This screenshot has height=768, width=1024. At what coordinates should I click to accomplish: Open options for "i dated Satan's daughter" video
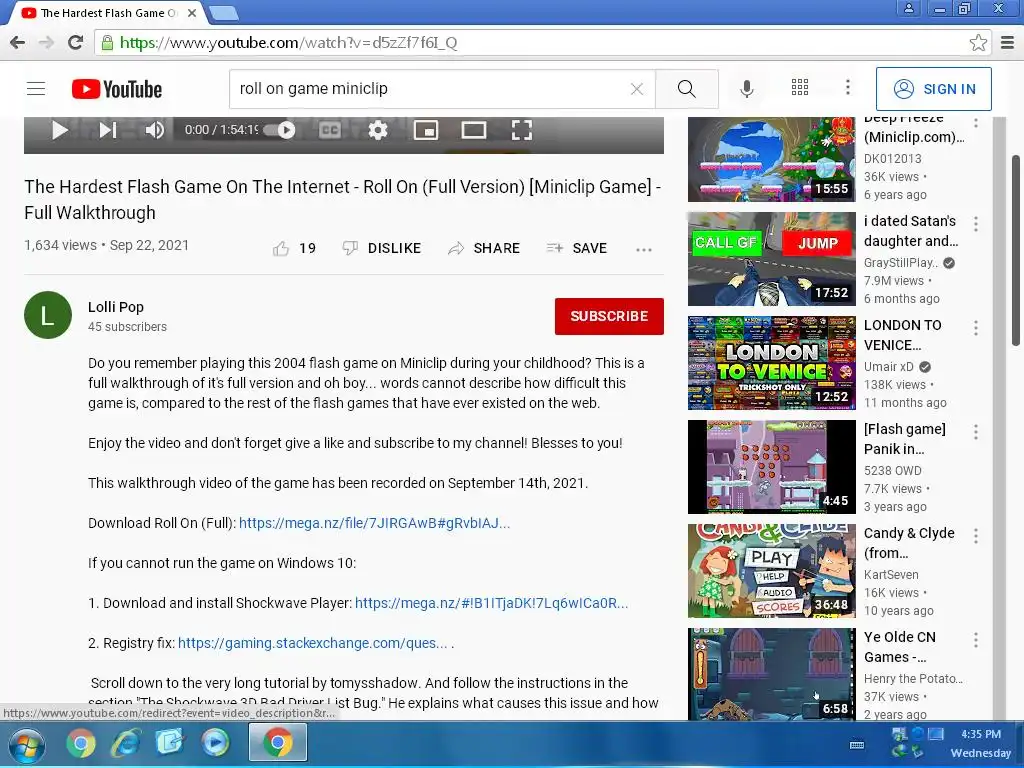pyautogui.click(x=976, y=224)
